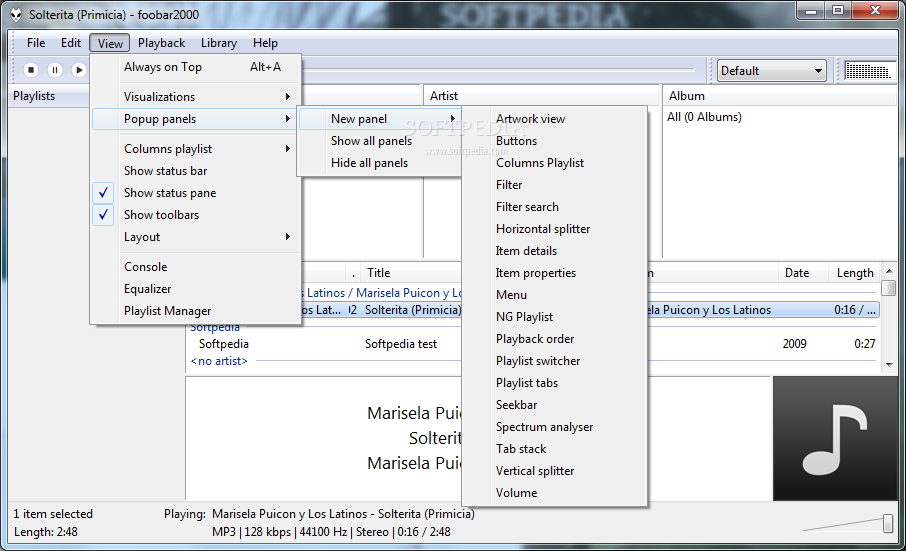
Task: Add a Columns Playlist panel
Action: [555, 163]
